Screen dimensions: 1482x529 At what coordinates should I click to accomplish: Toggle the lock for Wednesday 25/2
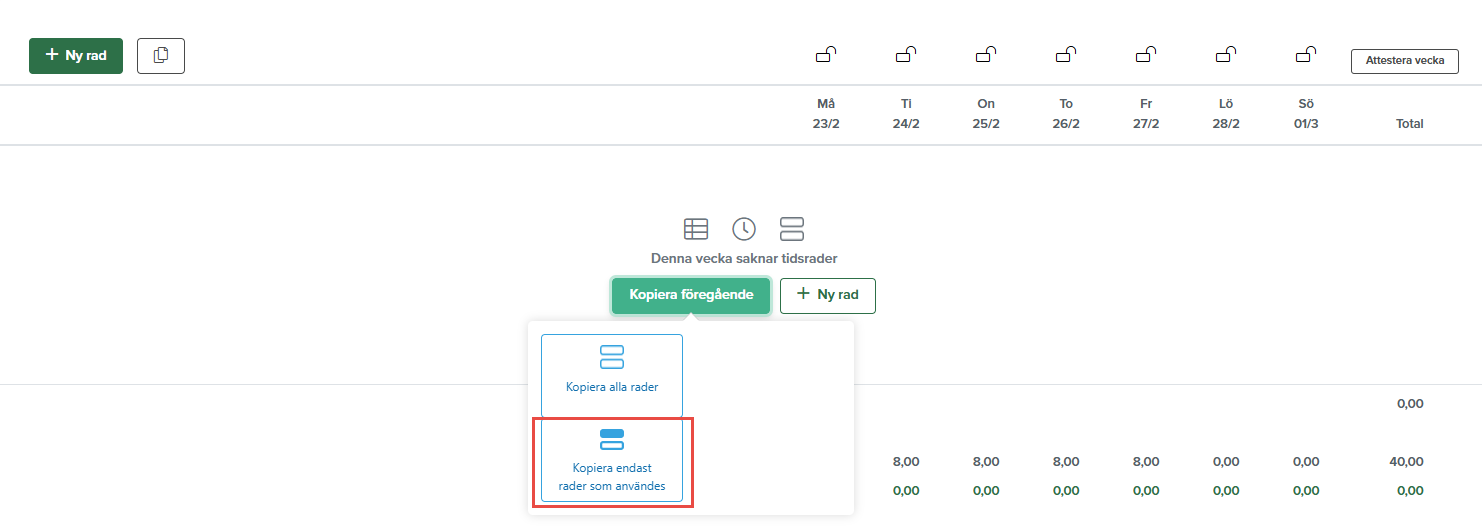pyautogui.click(x=985, y=55)
